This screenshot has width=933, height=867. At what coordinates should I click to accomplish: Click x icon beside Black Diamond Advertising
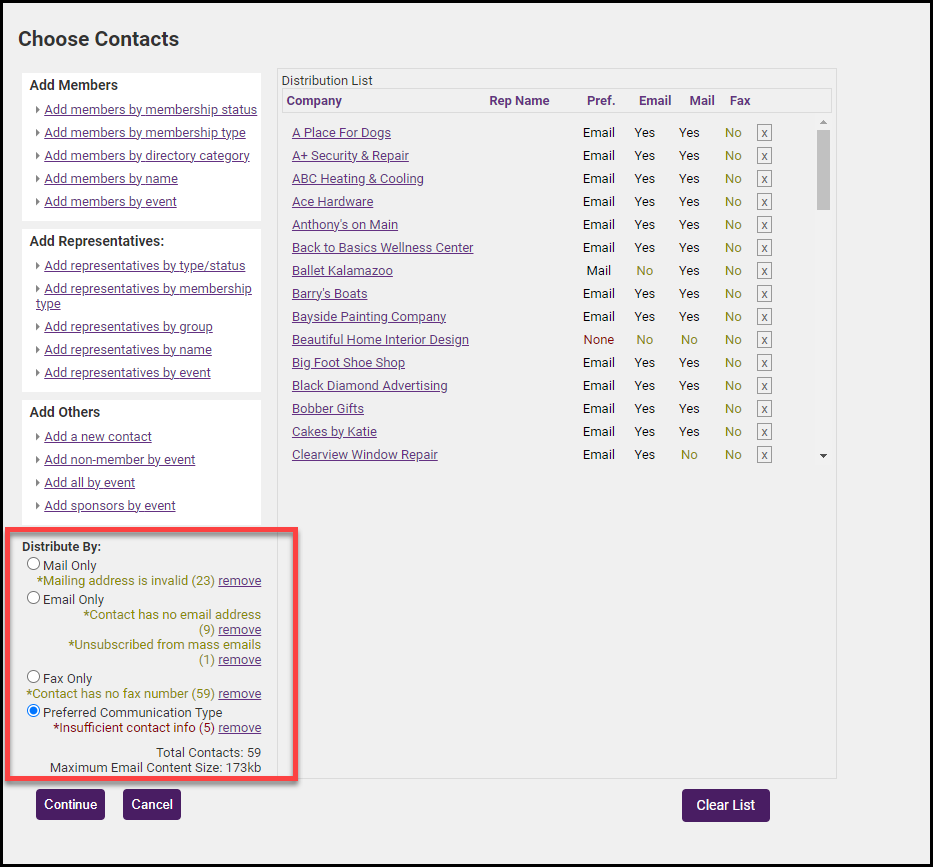(764, 386)
